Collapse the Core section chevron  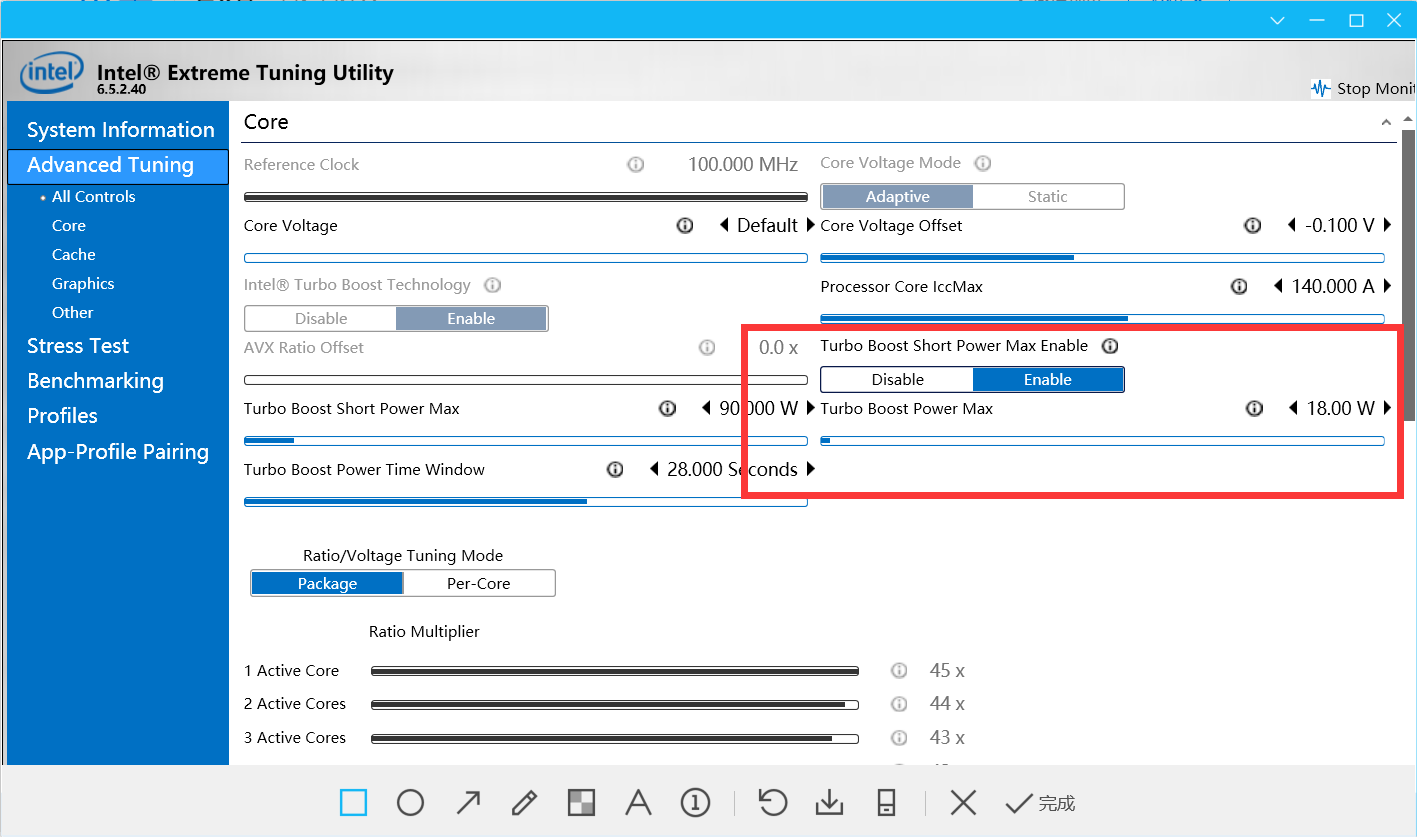[x=1386, y=122]
